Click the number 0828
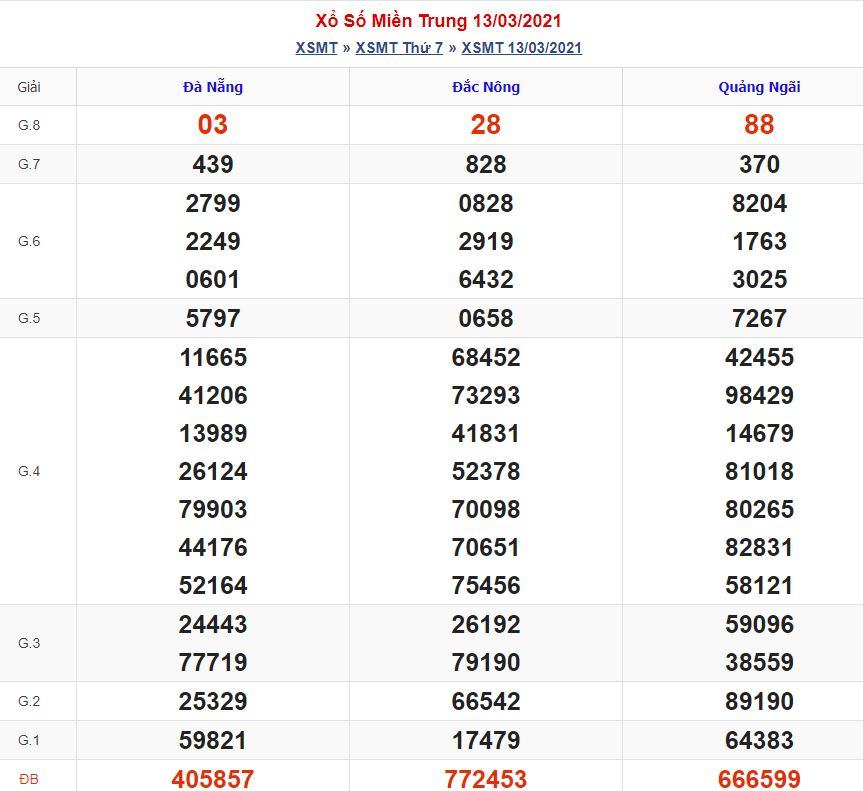 (486, 203)
